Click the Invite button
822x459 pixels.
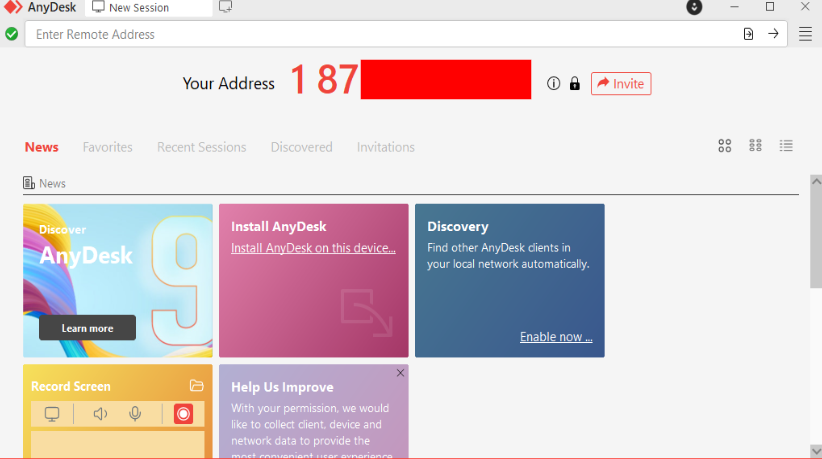(621, 84)
